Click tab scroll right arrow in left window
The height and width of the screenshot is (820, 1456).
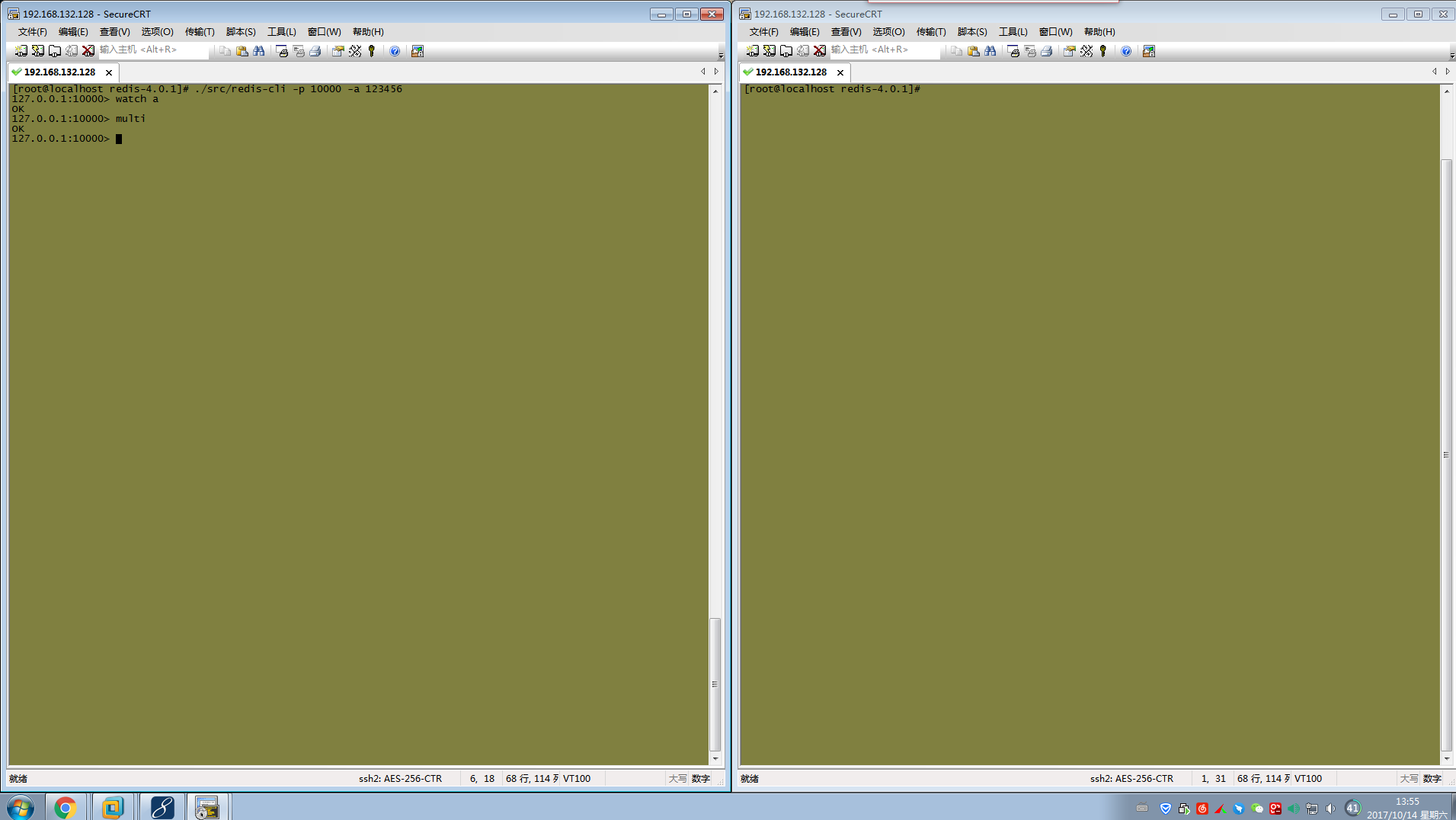(x=716, y=72)
